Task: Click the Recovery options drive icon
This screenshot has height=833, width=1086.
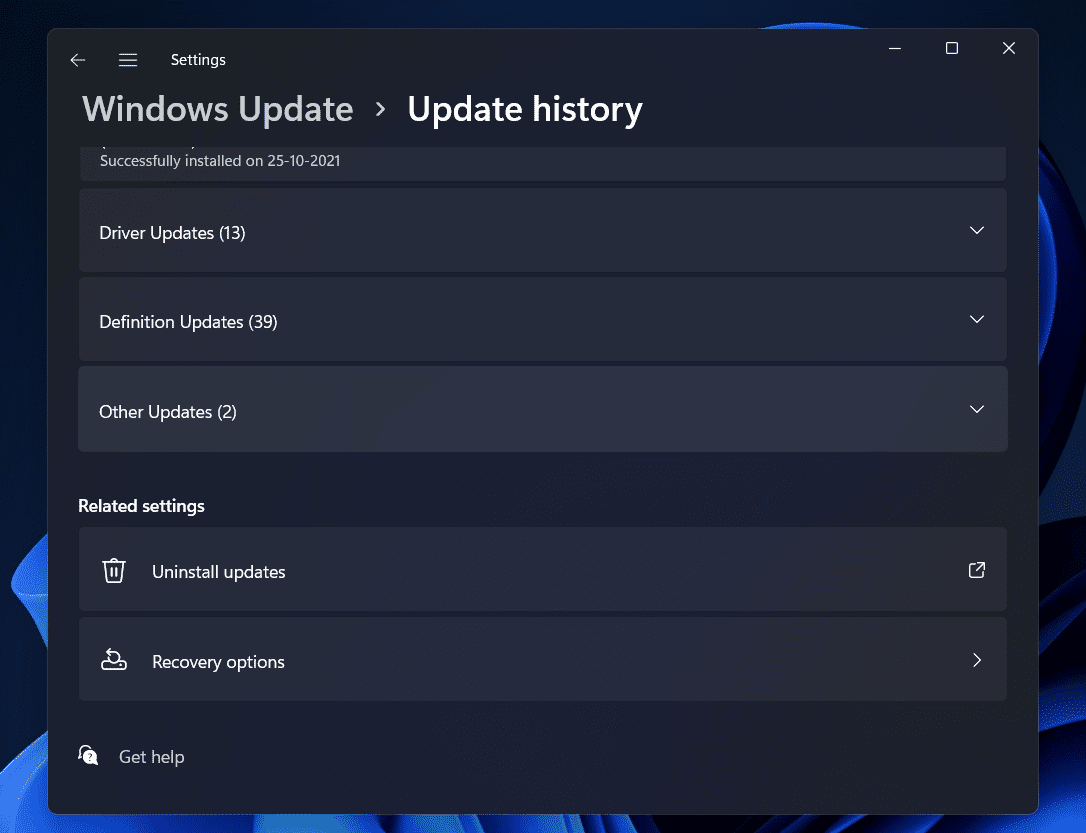Action: [114, 660]
